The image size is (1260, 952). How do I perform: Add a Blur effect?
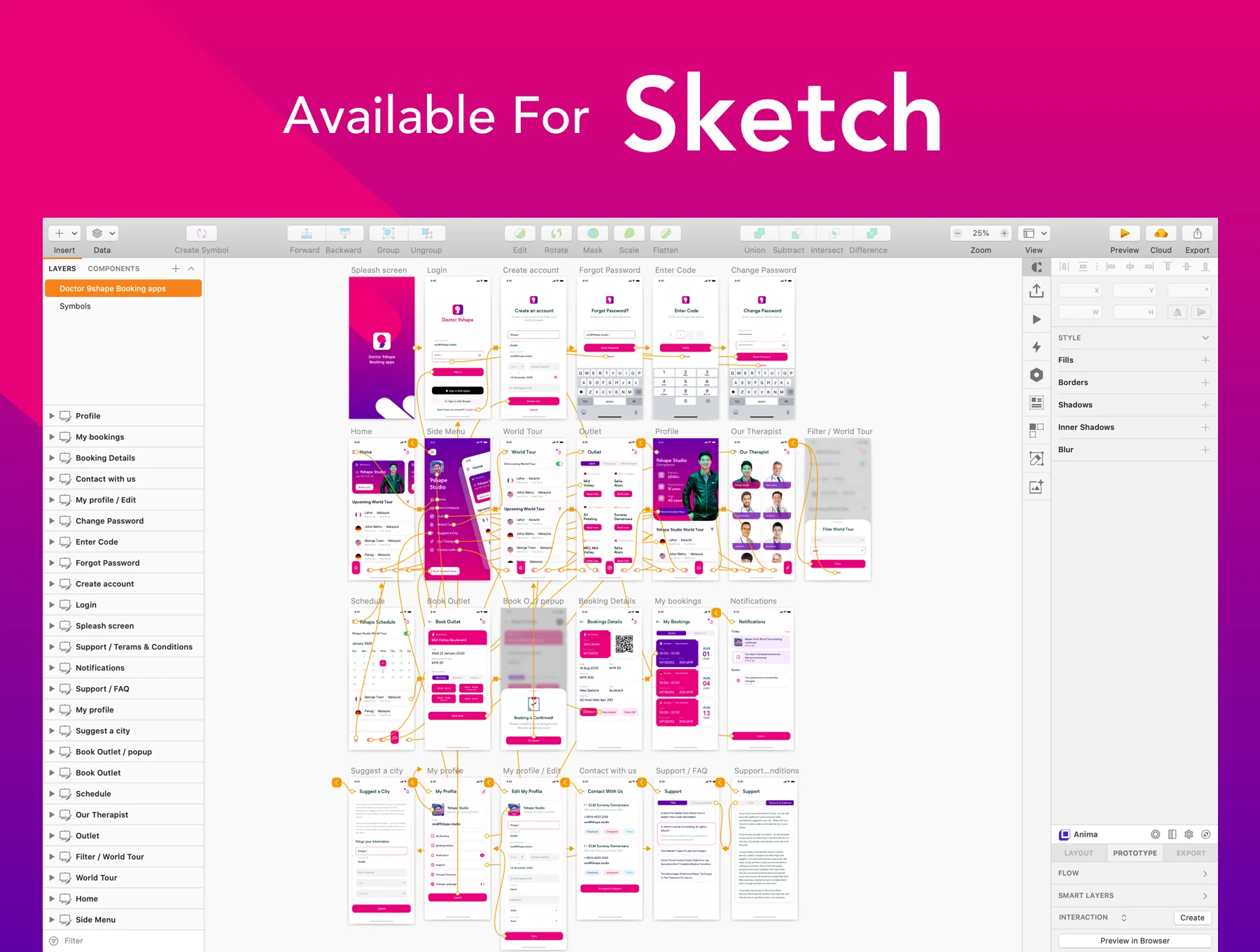(x=1205, y=450)
